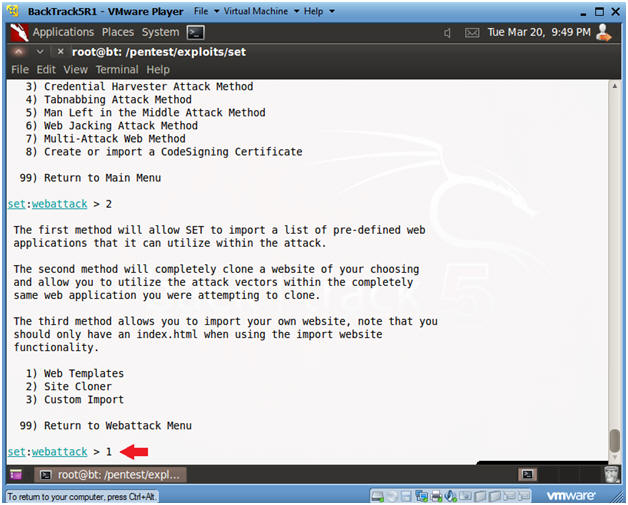Open the System menu

(160, 32)
